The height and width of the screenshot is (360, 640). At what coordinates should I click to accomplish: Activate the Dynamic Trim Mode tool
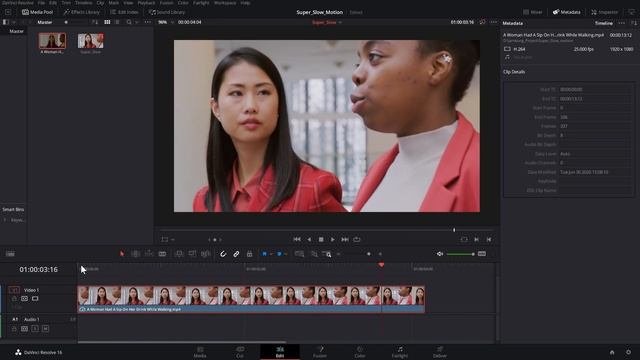coord(149,254)
